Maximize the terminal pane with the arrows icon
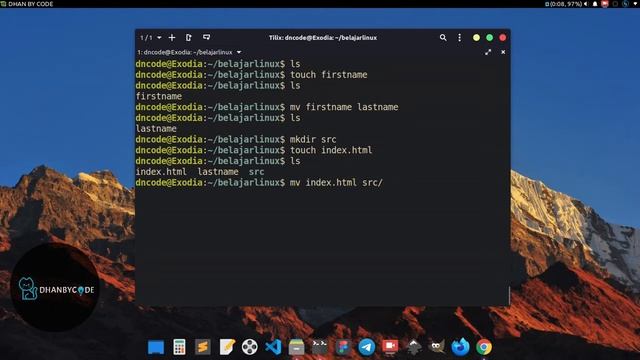The image size is (640, 360). click(488, 52)
